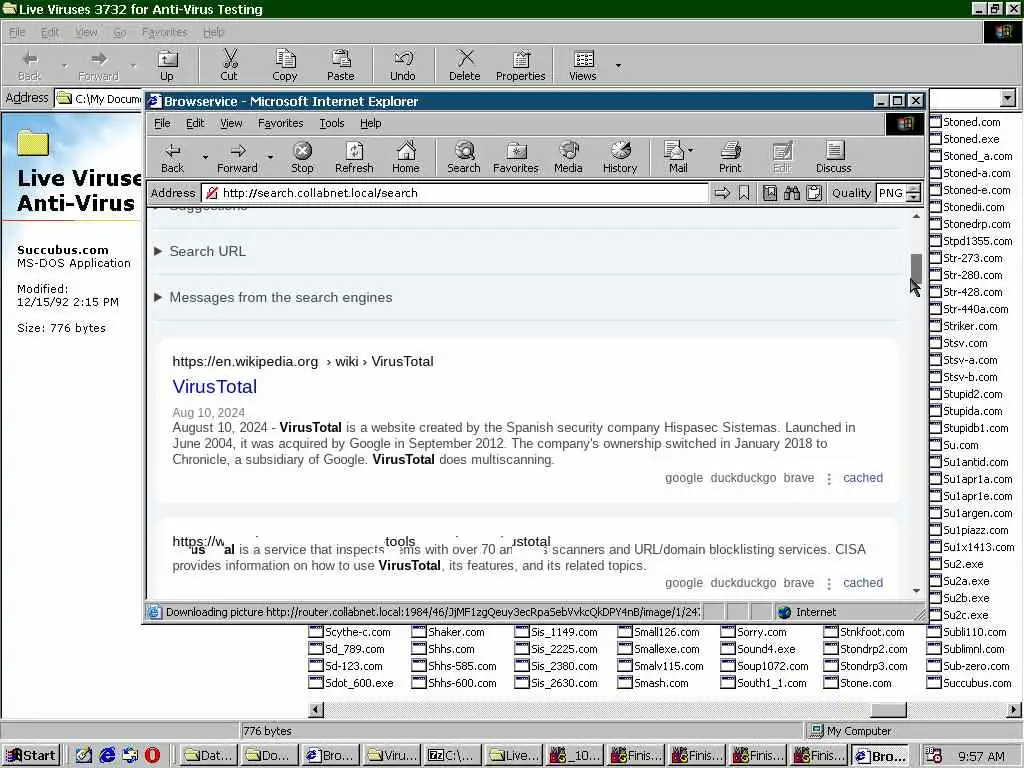Click the Start button
This screenshot has width=1024, height=768.
pyautogui.click(x=31, y=756)
